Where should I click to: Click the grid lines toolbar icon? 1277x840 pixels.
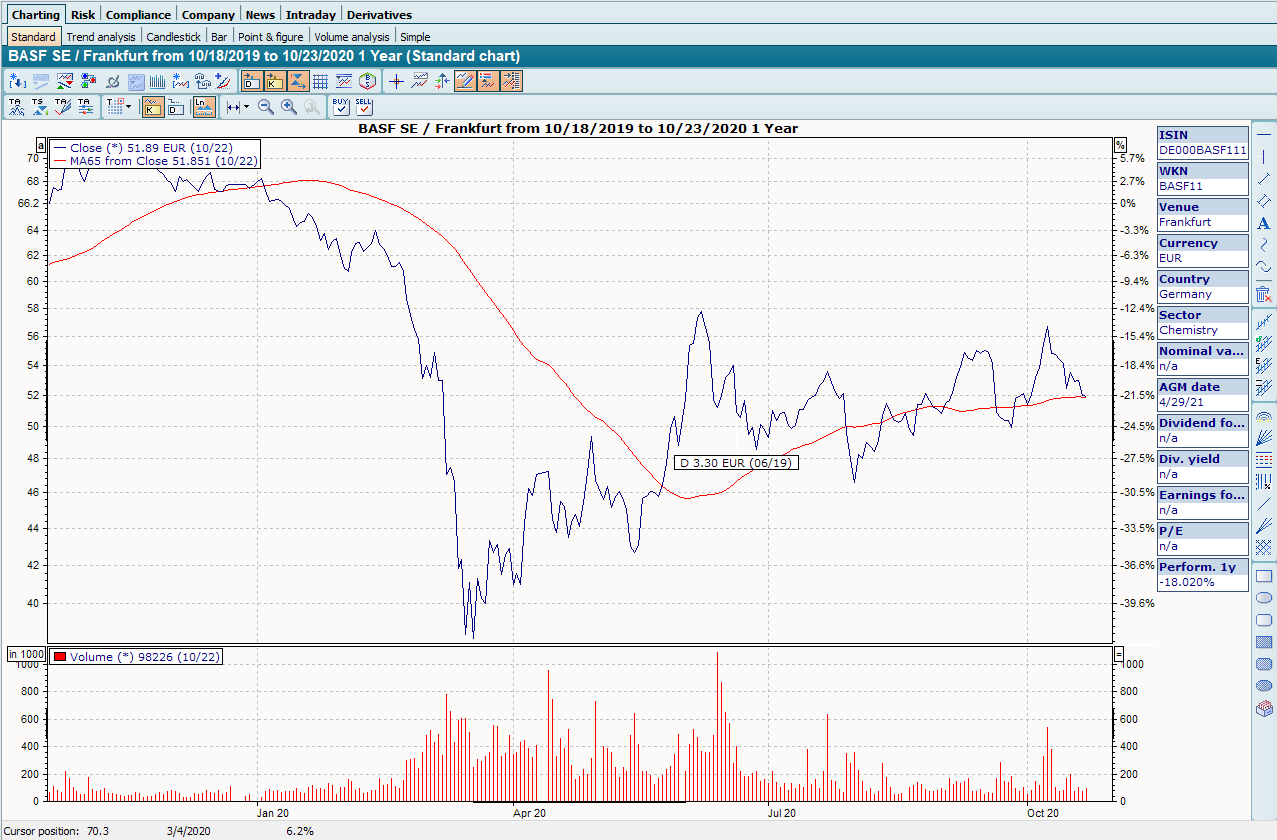pyautogui.click(x=320, y=81)
